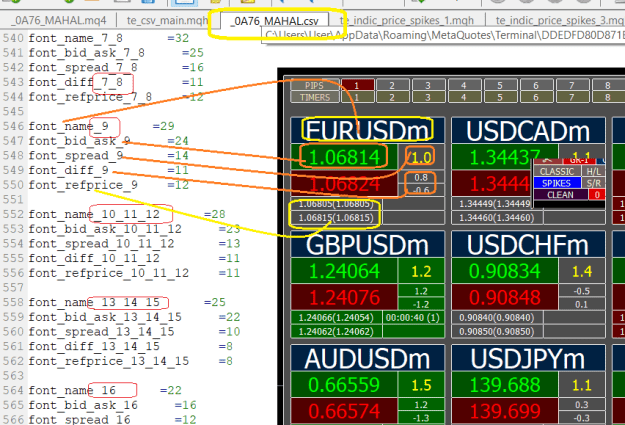Viewport: 625px width, 425px height.
Task: Click USDCHFm bid price 0.90834
Action: [505, 271]
